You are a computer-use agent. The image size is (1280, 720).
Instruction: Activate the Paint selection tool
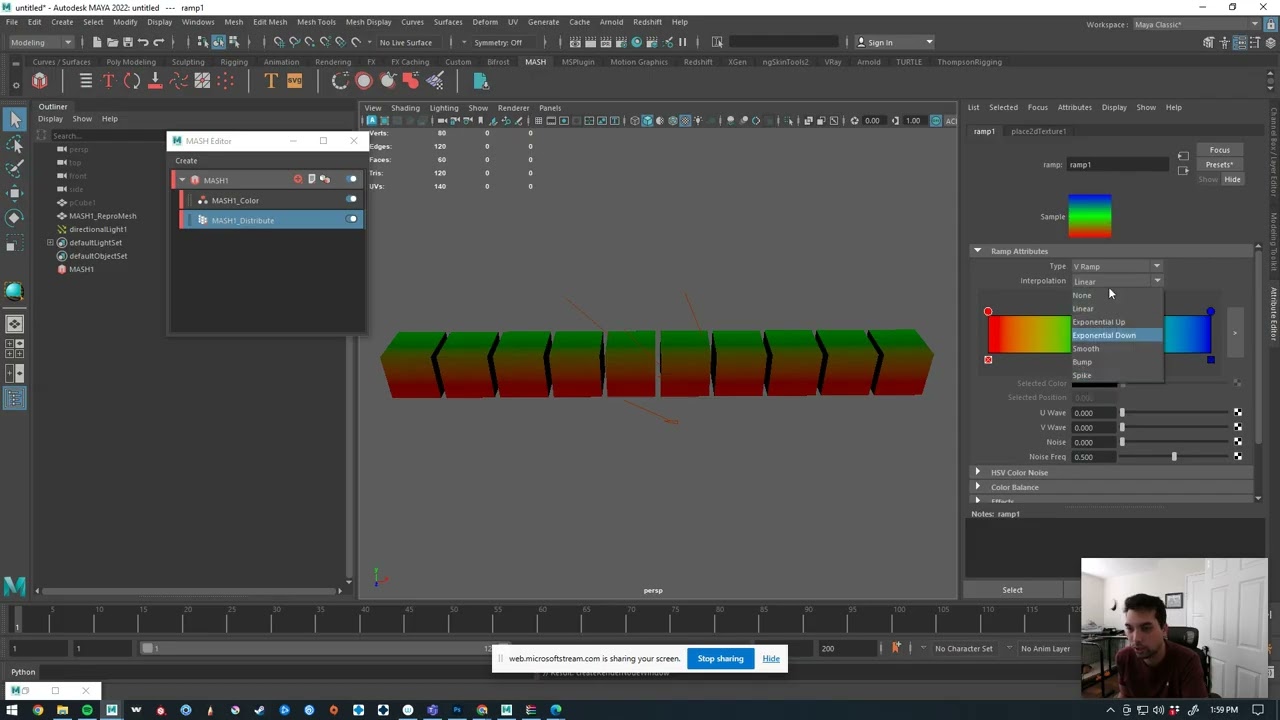coord(15,168)
